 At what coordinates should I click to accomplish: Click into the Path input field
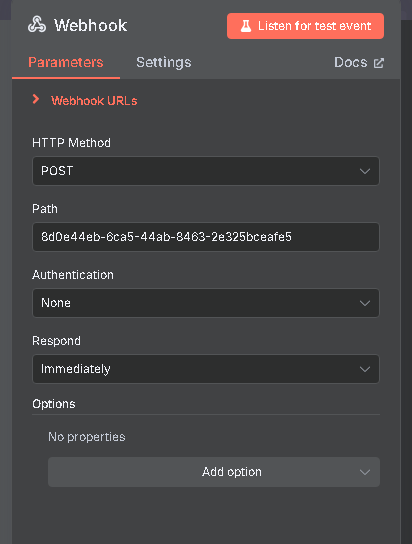coord(206,237)
